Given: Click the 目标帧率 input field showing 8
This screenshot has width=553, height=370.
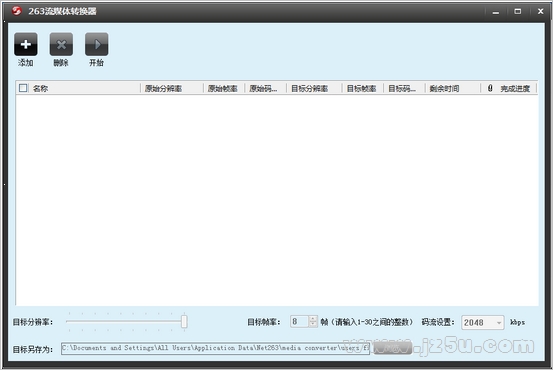Looking at the screenshot, I should (299, 321).
